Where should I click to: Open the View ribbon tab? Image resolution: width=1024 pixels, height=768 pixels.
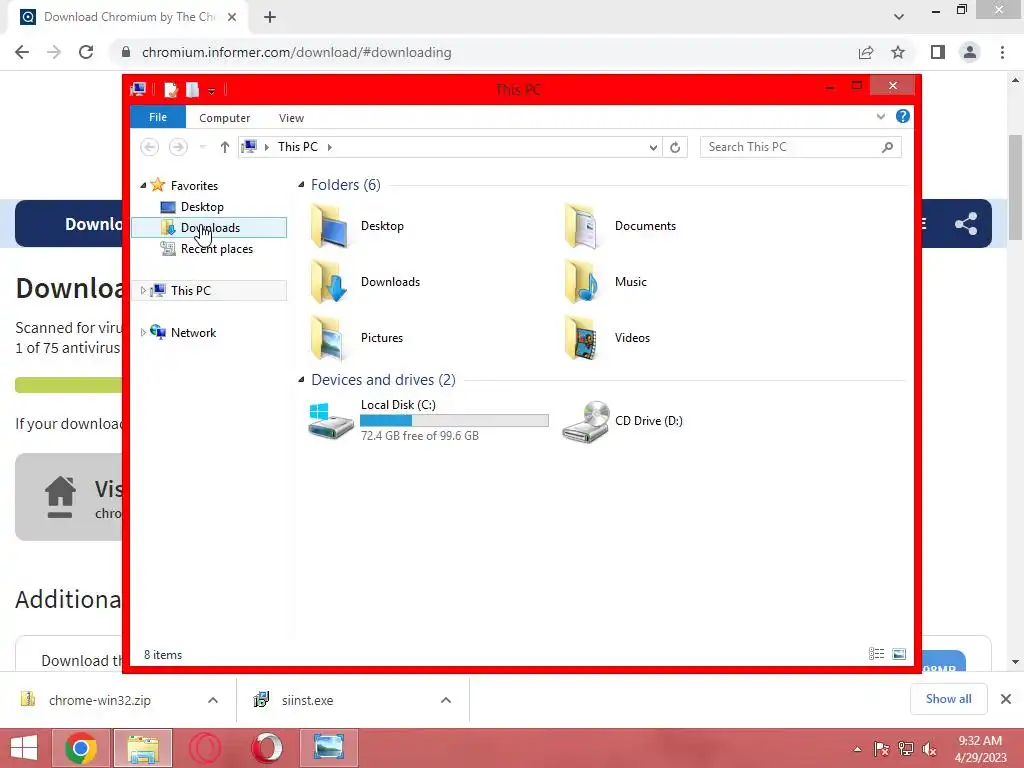coord(291,118)
